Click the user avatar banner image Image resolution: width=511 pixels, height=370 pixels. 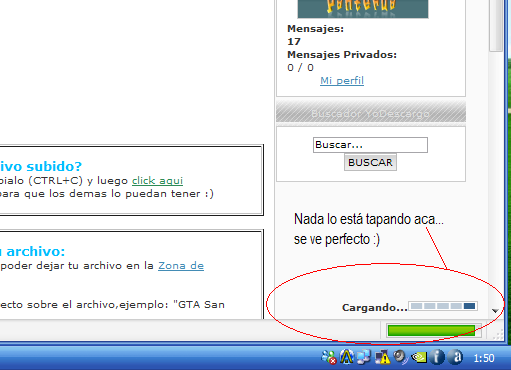click(x=363, y=9)
